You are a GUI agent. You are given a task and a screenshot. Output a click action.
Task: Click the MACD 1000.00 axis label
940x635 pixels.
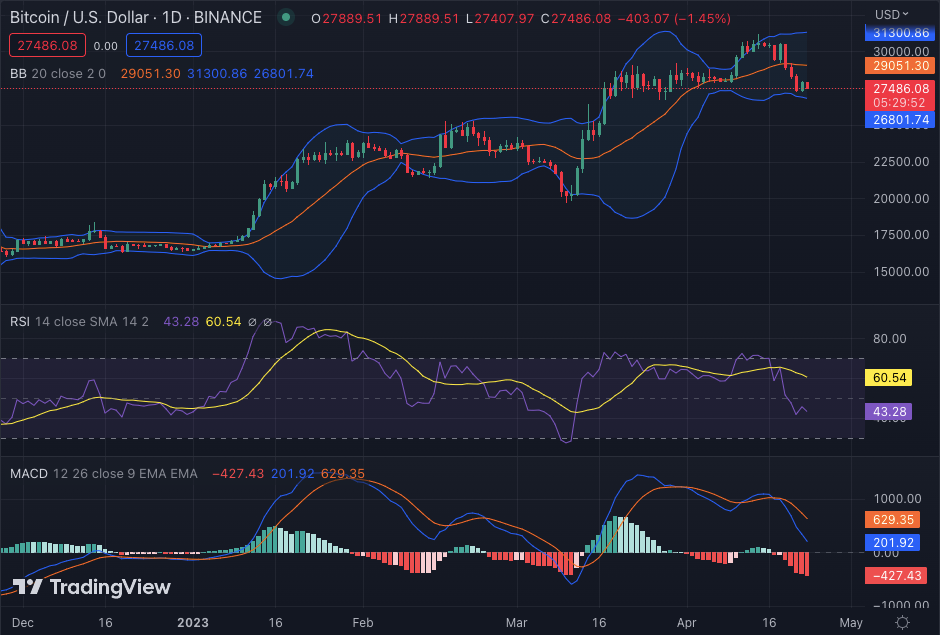tap(897, 499)
